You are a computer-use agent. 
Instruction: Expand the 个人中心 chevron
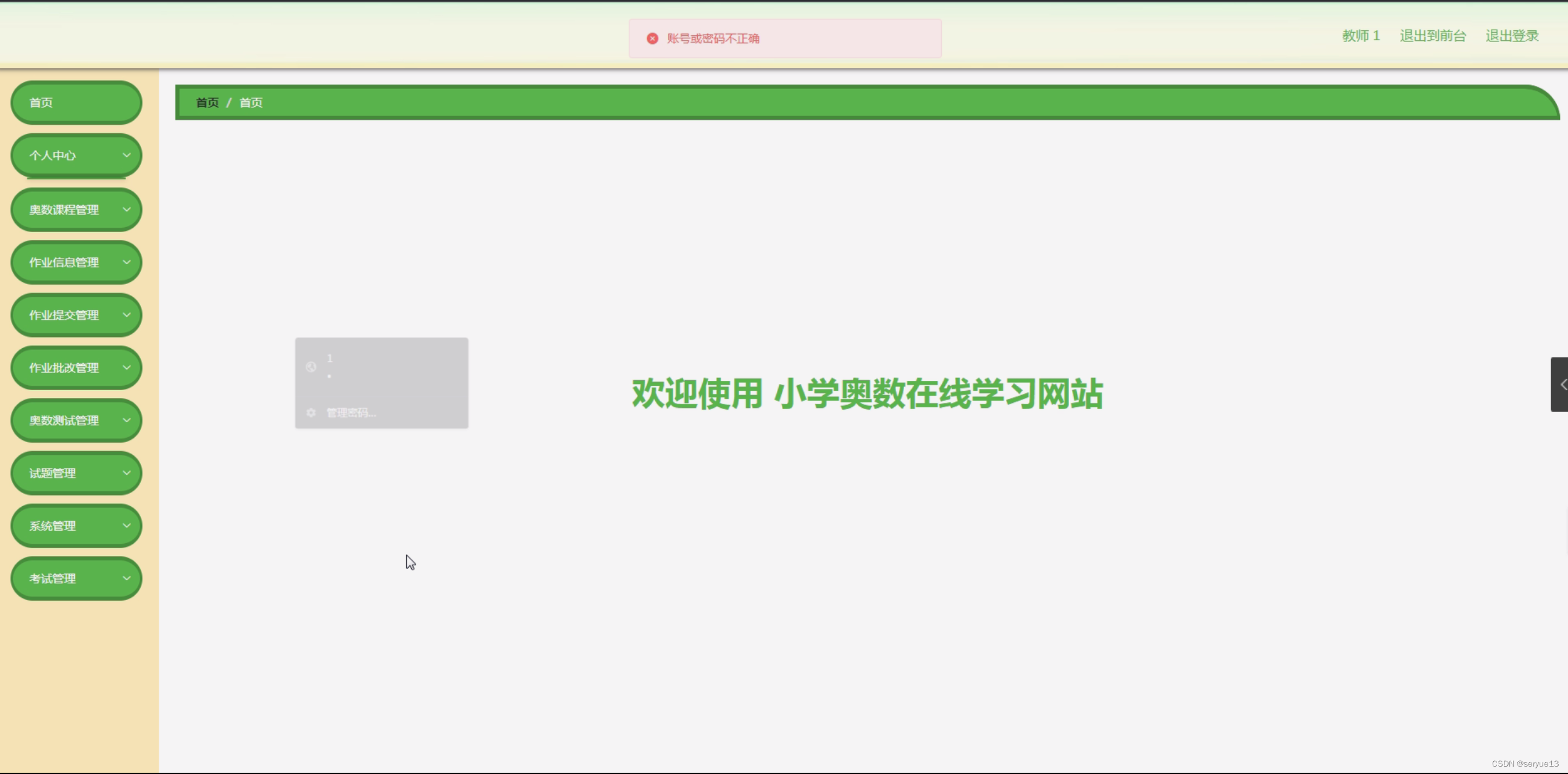click(127, 155)
